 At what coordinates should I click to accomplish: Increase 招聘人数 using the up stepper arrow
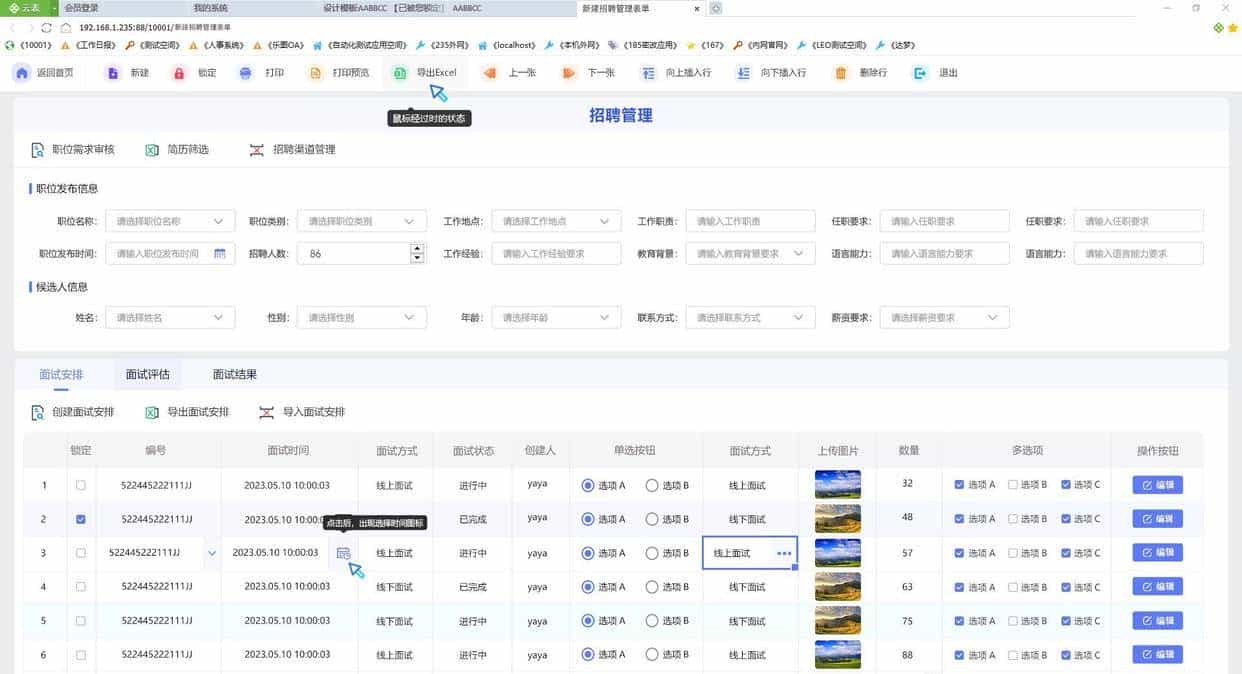(417, 248)
